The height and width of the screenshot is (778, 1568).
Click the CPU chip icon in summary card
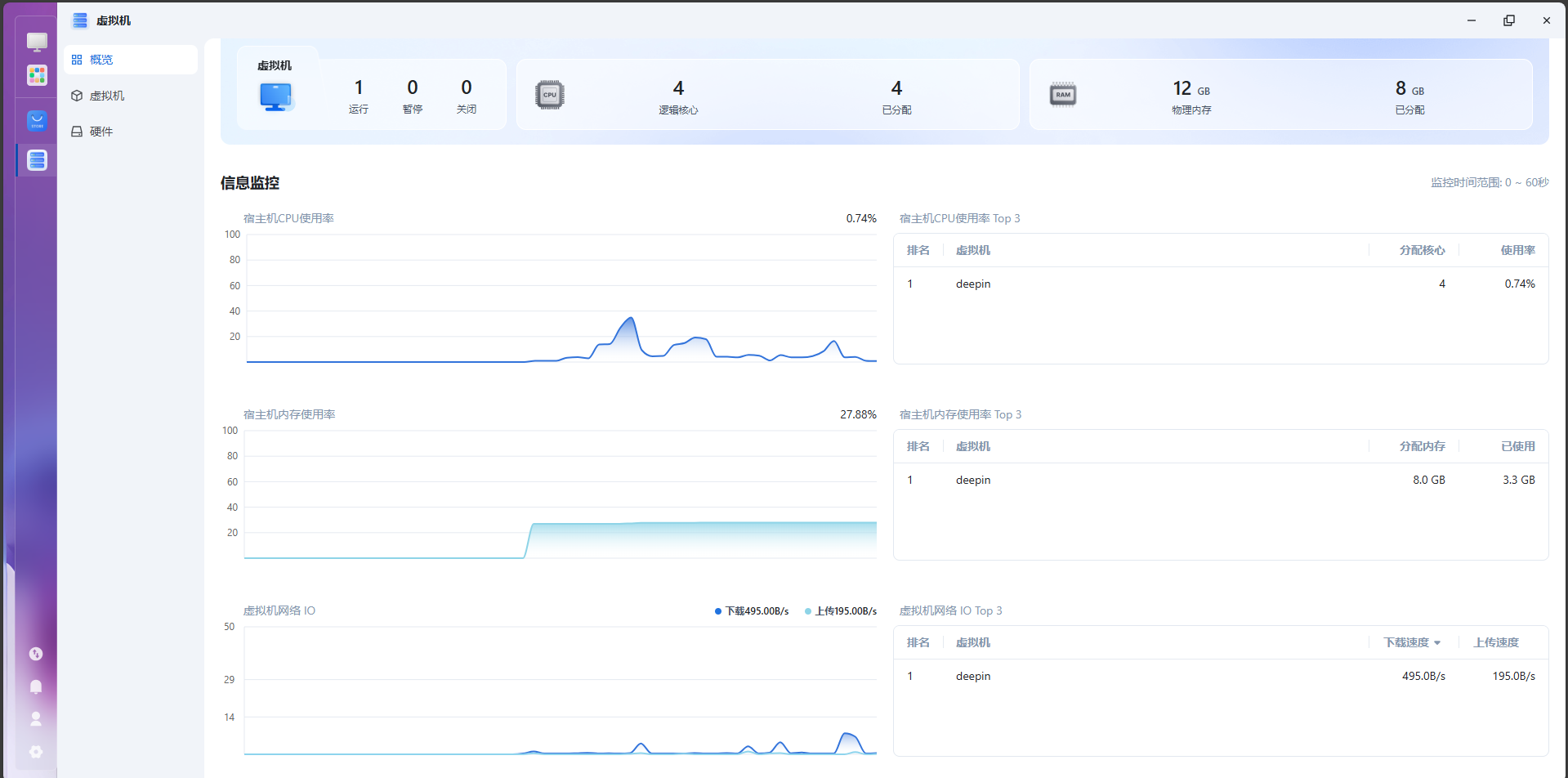[x=550, y=95]
